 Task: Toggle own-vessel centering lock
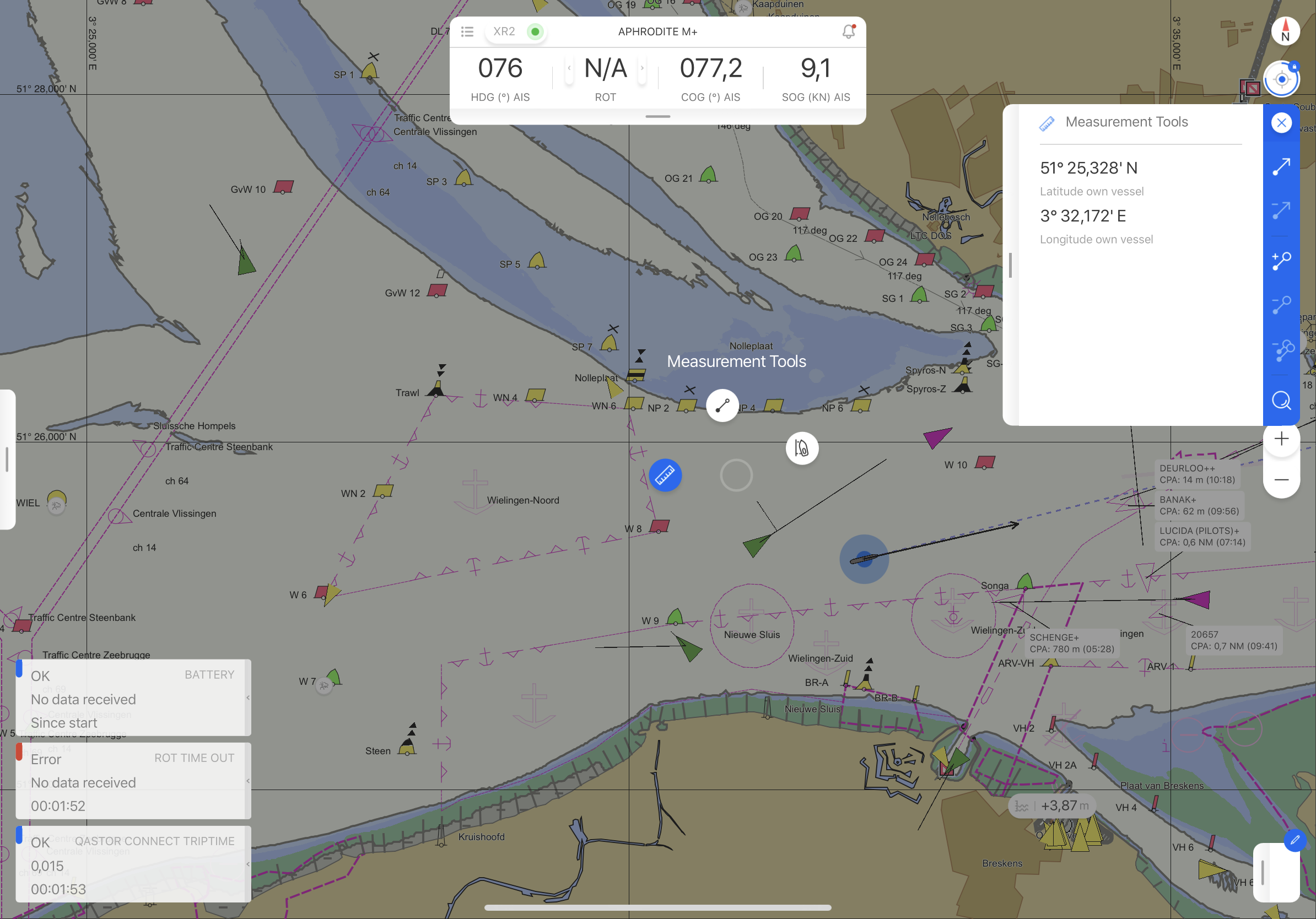1281,79
